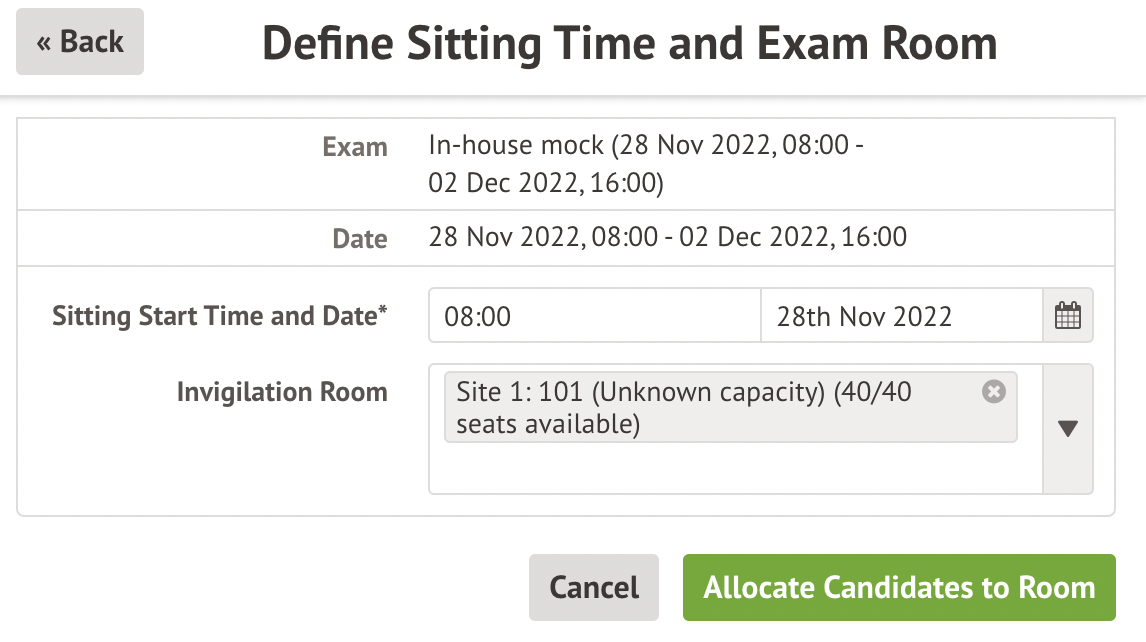Image resolution: width=1146 pixels, height=642 pixels.
Task: Click the 02 Dec 2022, 16:00) exam end text
Action: click(x=545, y=184)
